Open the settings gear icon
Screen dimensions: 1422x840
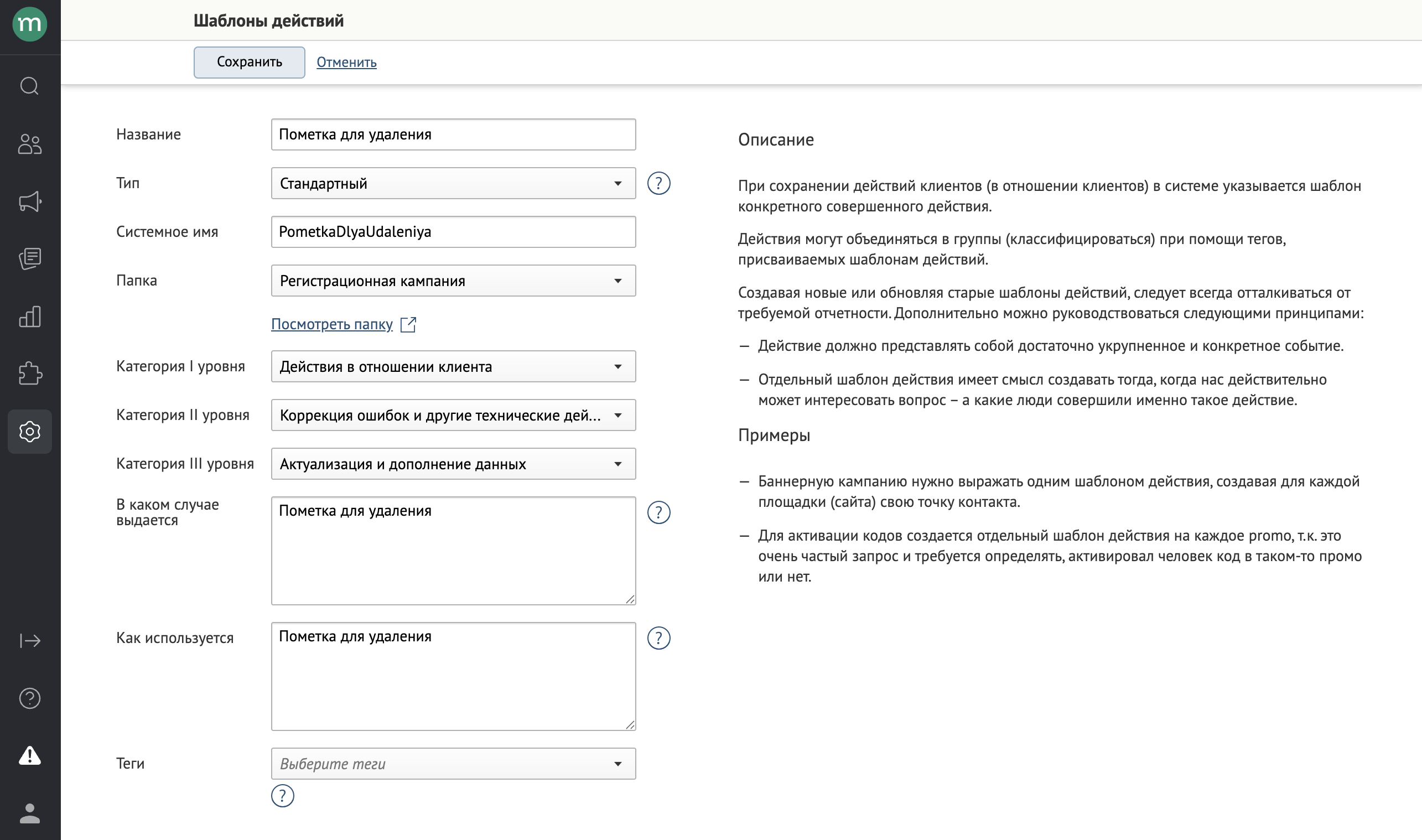click(29, 431)
